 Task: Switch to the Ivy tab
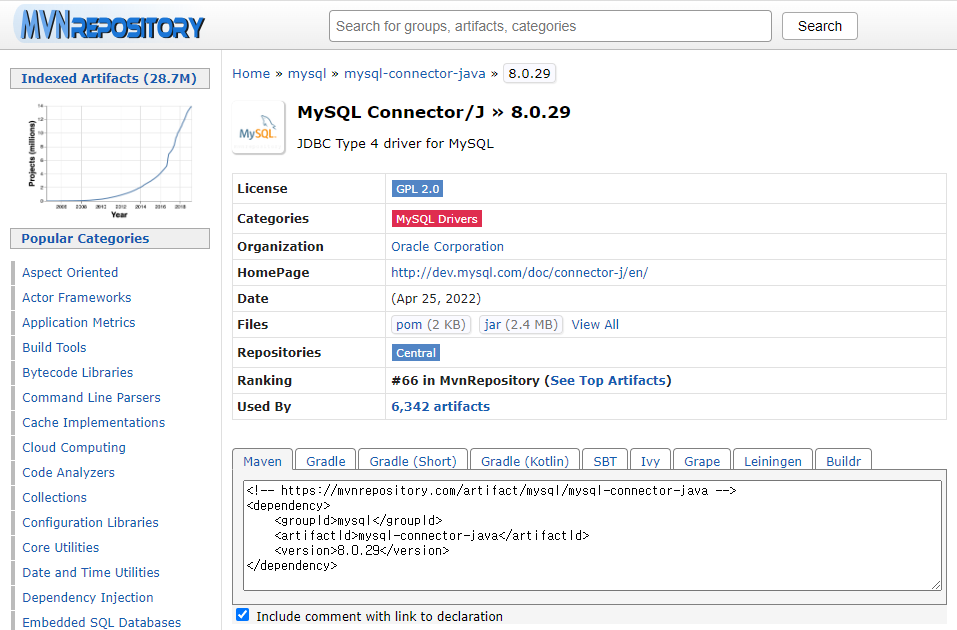[650, 461]
